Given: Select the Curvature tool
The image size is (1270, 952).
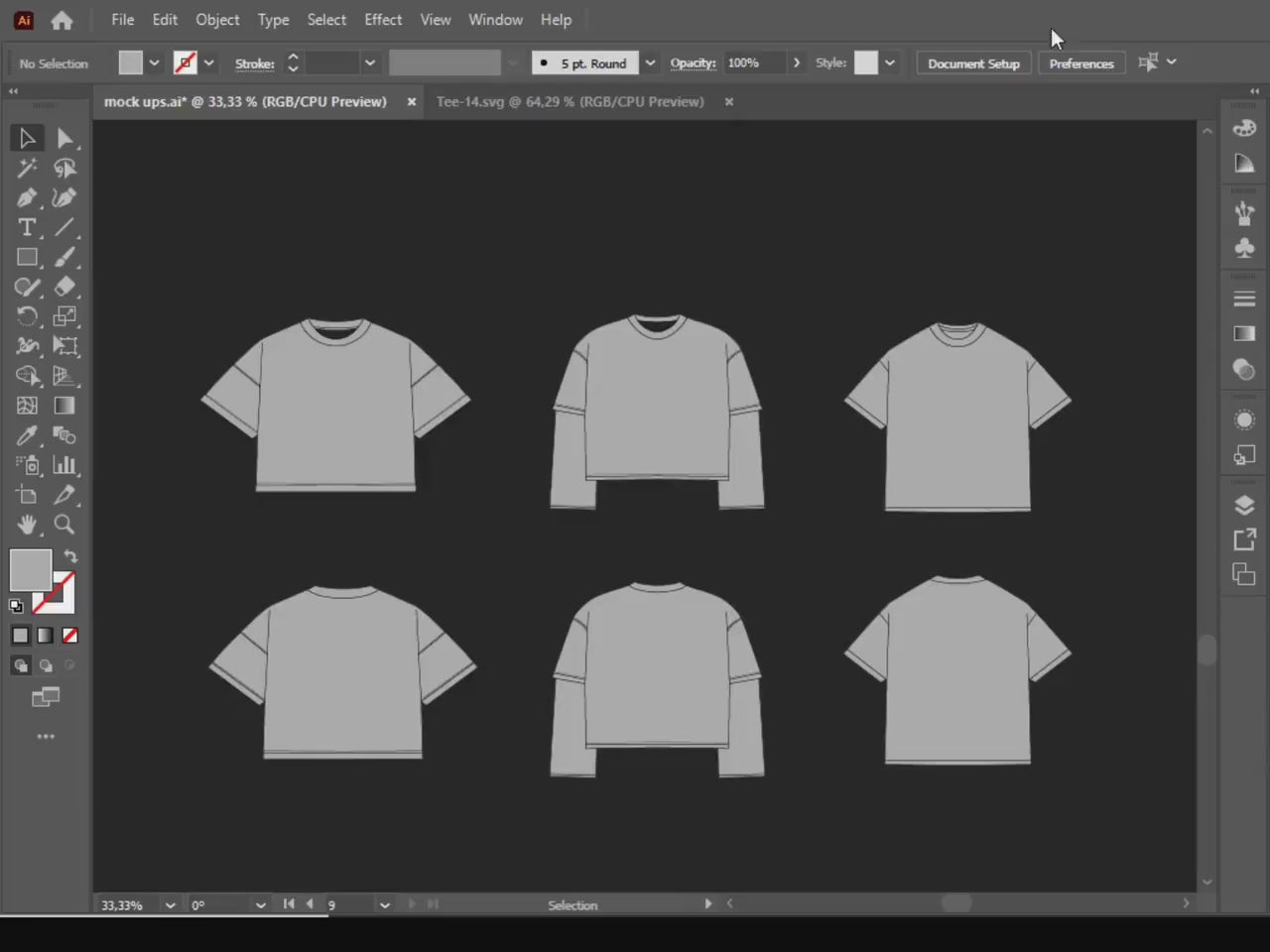Looking at the screenshot, I should 64,197.
